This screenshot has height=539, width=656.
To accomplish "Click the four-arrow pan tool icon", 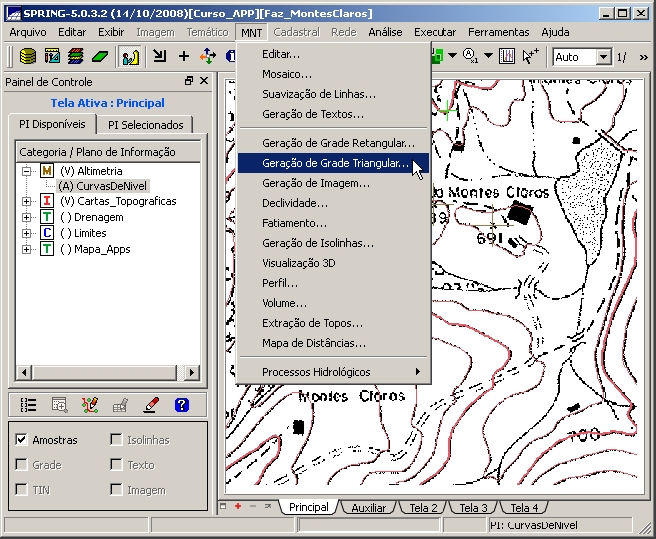I will [208, 57].
